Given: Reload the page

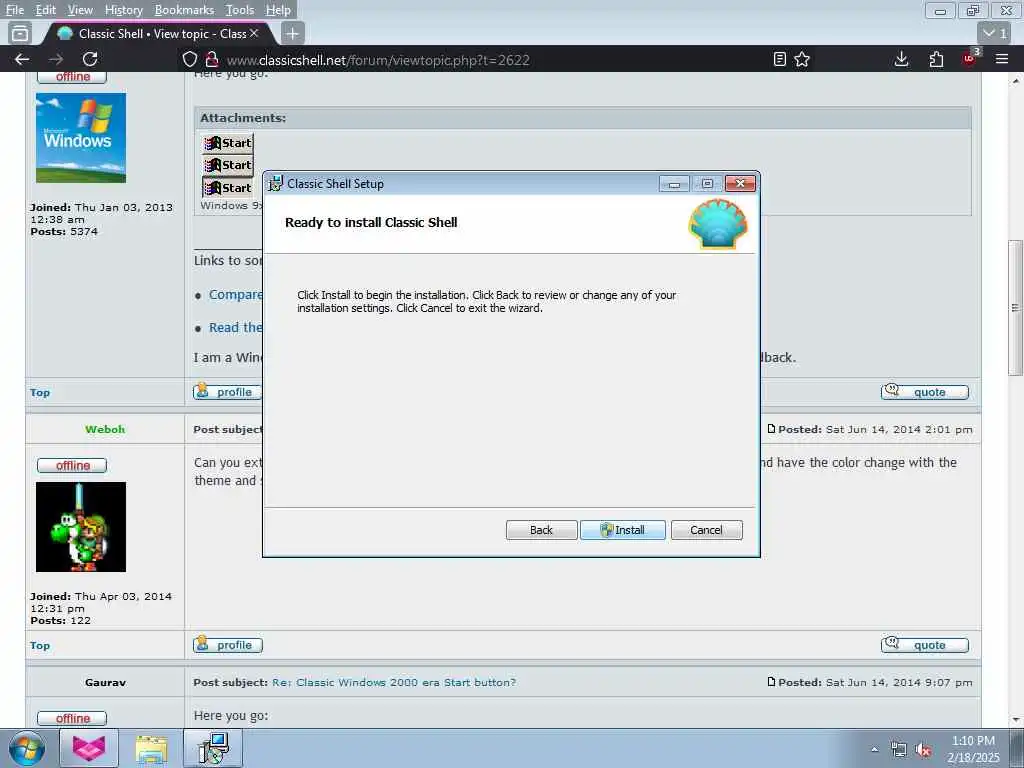Looking at the screenshot, I should pyautogui.click(x=90, y=59).
